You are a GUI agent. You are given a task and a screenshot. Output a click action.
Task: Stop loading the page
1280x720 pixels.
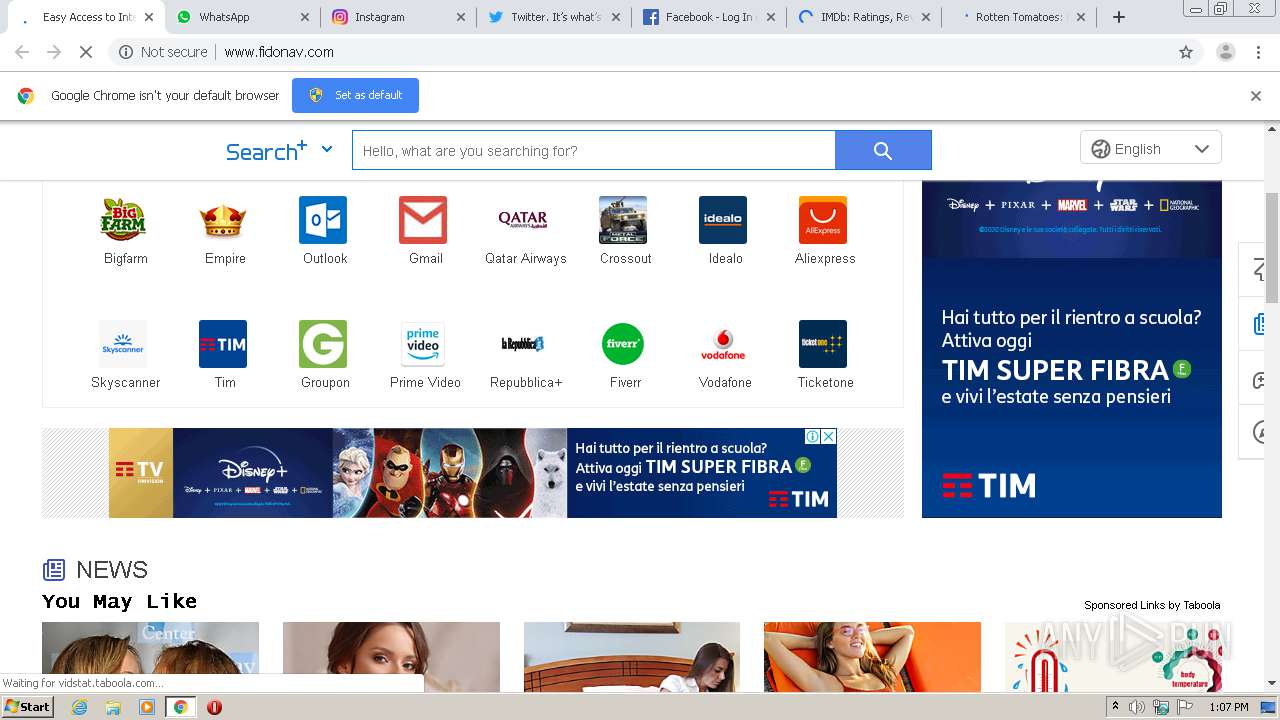point(86,52)
